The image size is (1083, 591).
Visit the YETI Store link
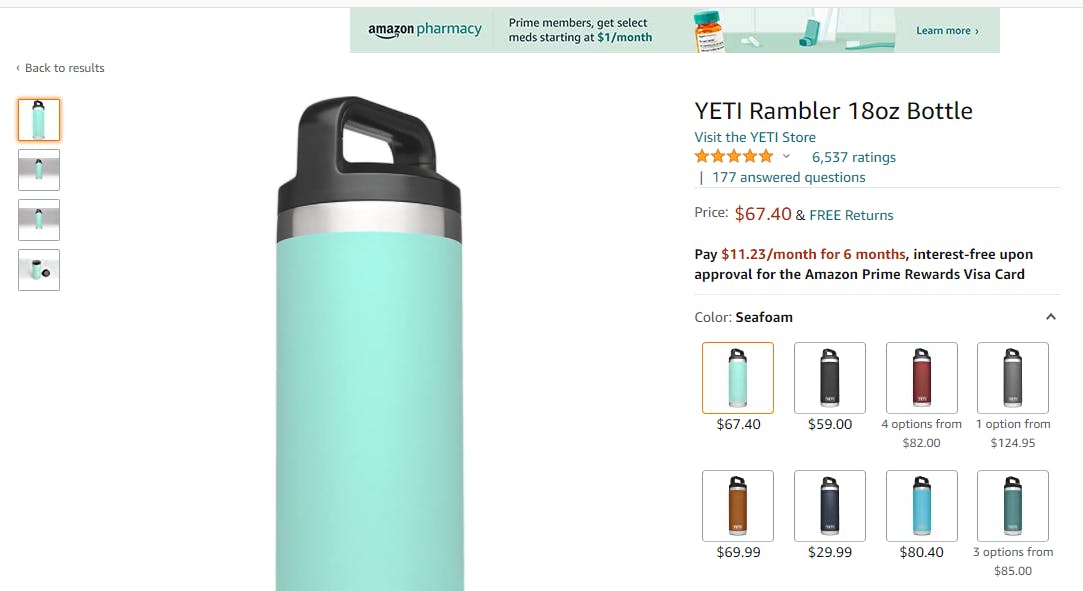755,137
